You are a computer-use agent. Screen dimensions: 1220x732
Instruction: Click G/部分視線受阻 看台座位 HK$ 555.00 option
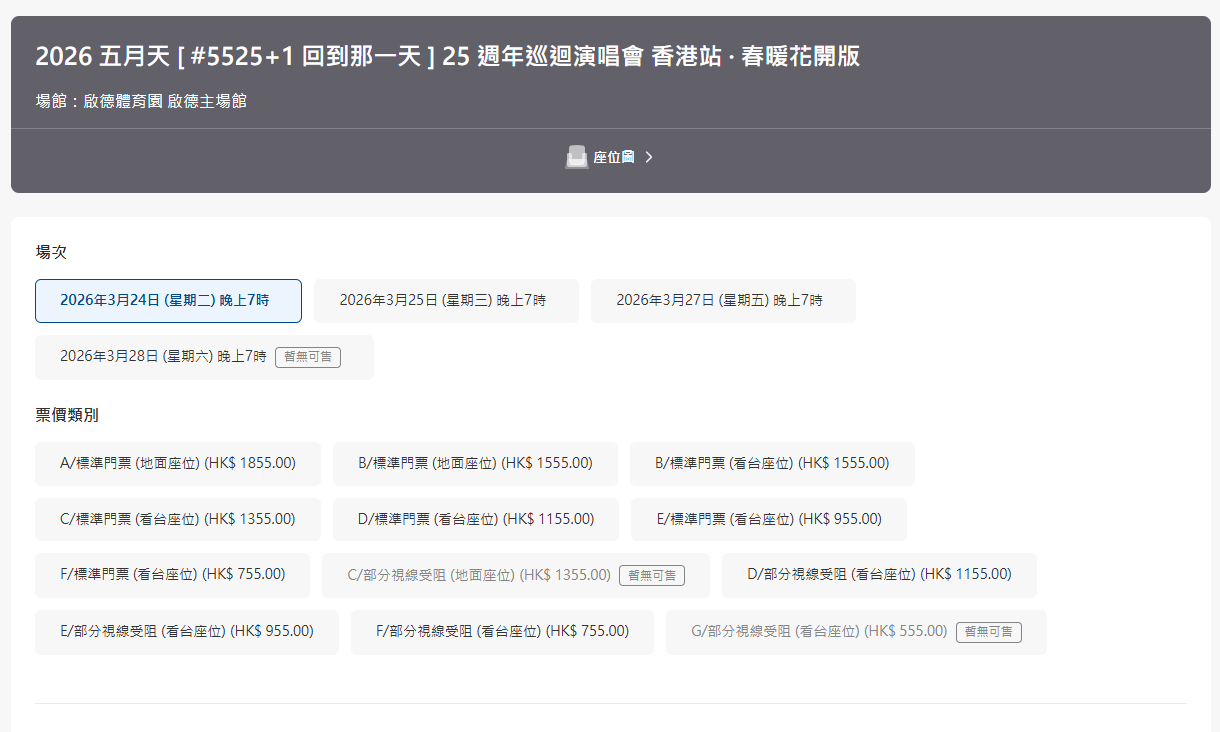click(x=819, y=631)
